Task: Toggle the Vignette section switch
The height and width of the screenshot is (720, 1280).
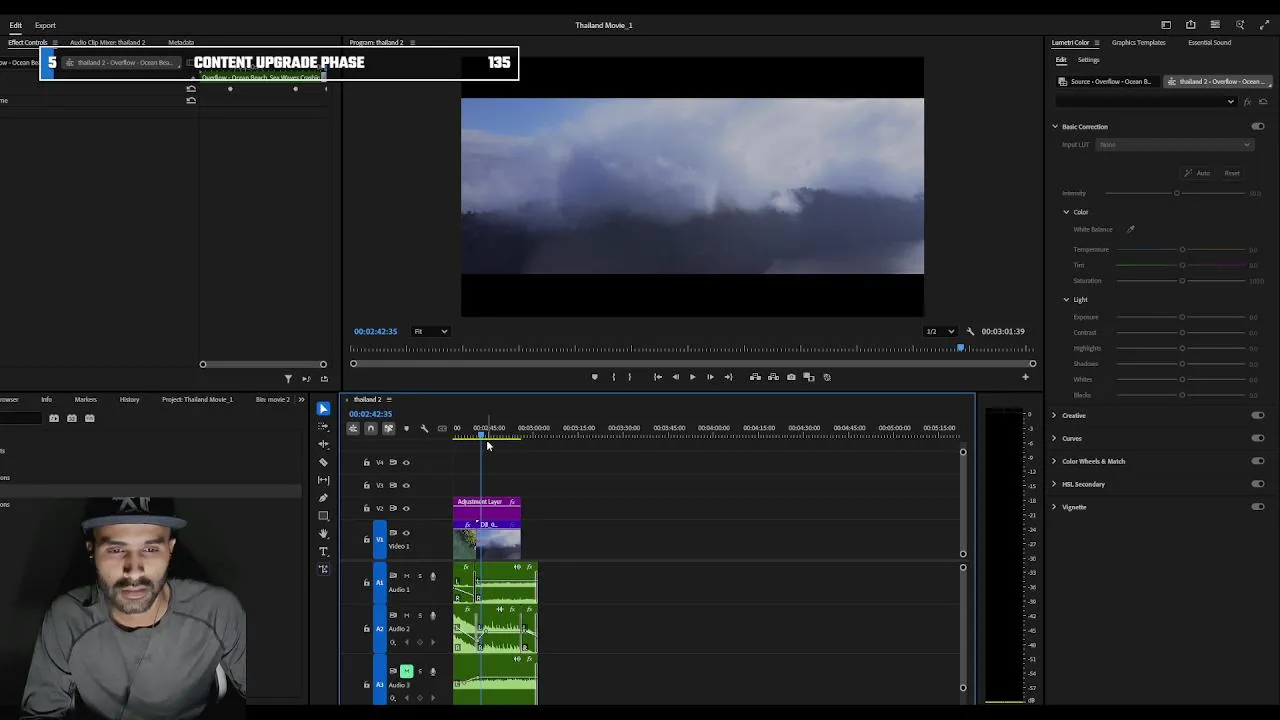Action: pos(1258,507)
